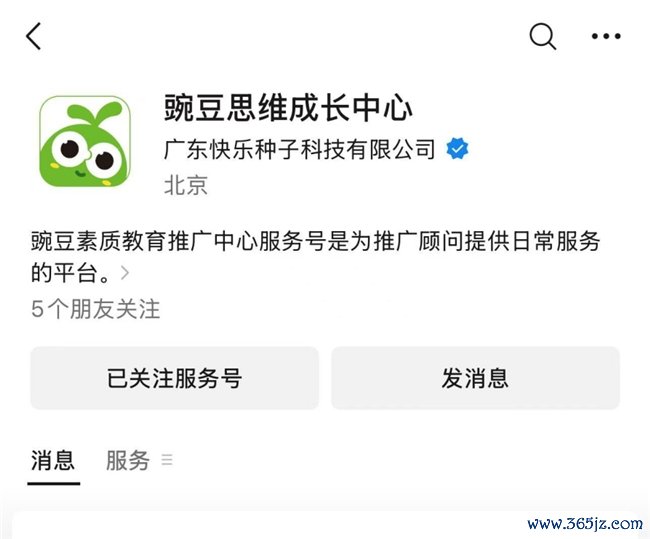This screenshot has height=539, width=650.
Task: Click the 发消息 button
Action: coord(475,378)
